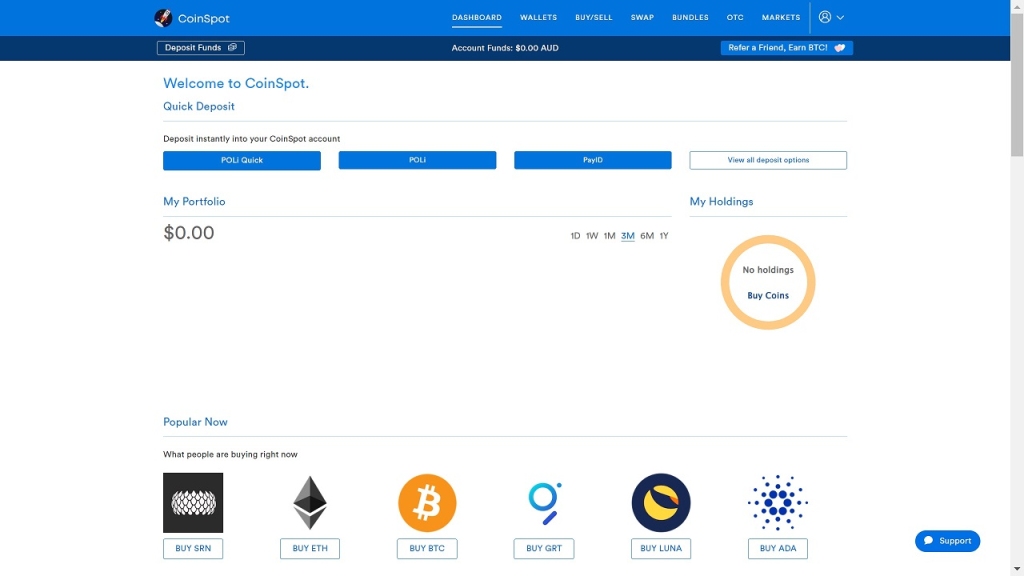This screenshot has height=576, width=1024.
Task: Open the Markets page
Action: point(780,18)
